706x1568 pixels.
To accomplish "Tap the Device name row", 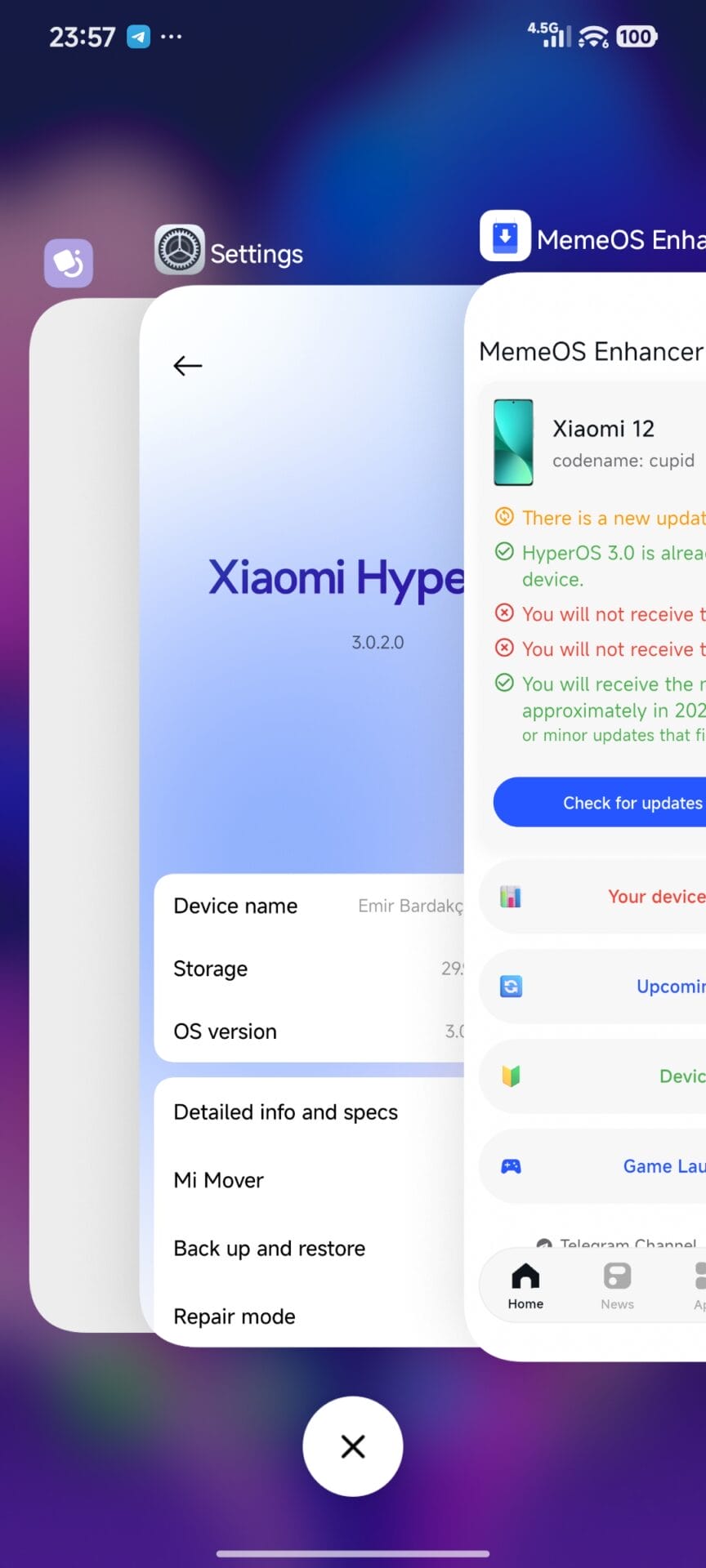I will tap(311, 906).
